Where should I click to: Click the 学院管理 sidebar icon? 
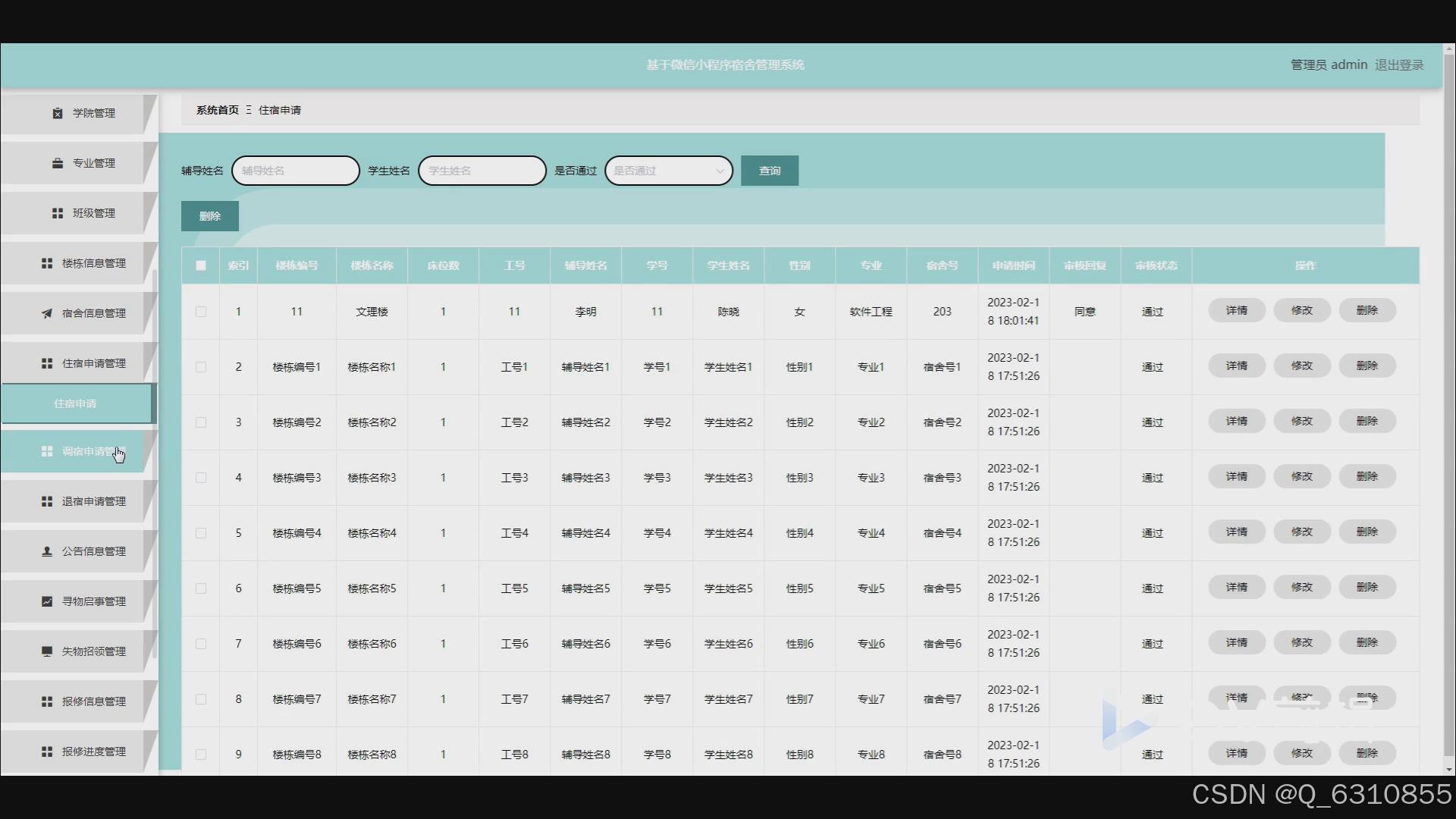point(58,113)
